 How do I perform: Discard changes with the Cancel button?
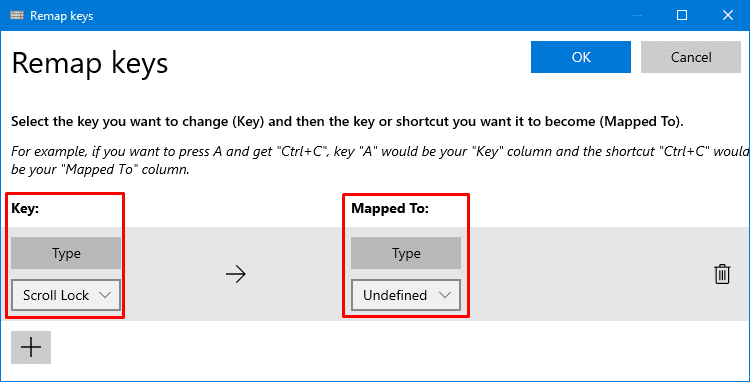[x=691, y=57]
